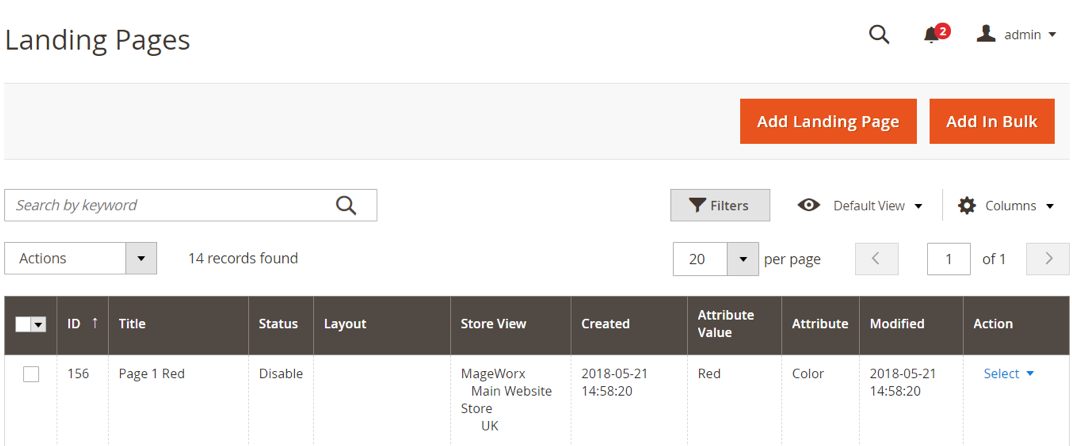Click the 14 records found text

tap(243, 259)
